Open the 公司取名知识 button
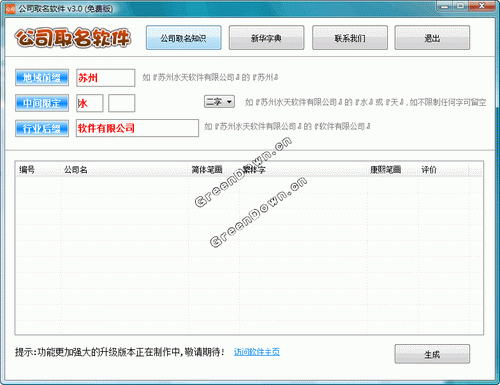The image size is (500, 385). coord(183,38)
